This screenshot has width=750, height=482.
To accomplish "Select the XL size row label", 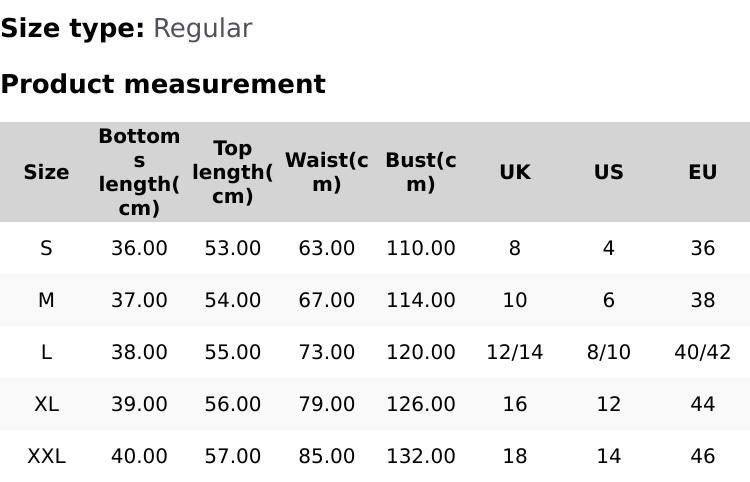I will (46, 404).
